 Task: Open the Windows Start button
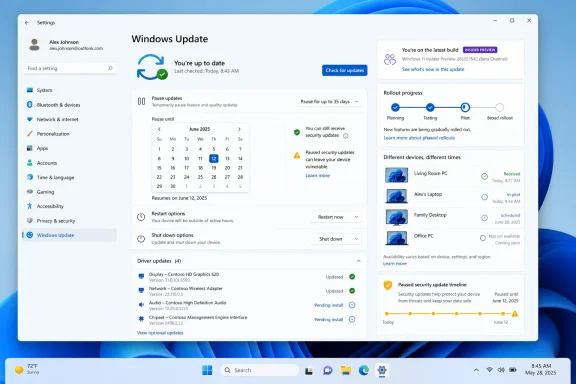[x=207, y=370]
